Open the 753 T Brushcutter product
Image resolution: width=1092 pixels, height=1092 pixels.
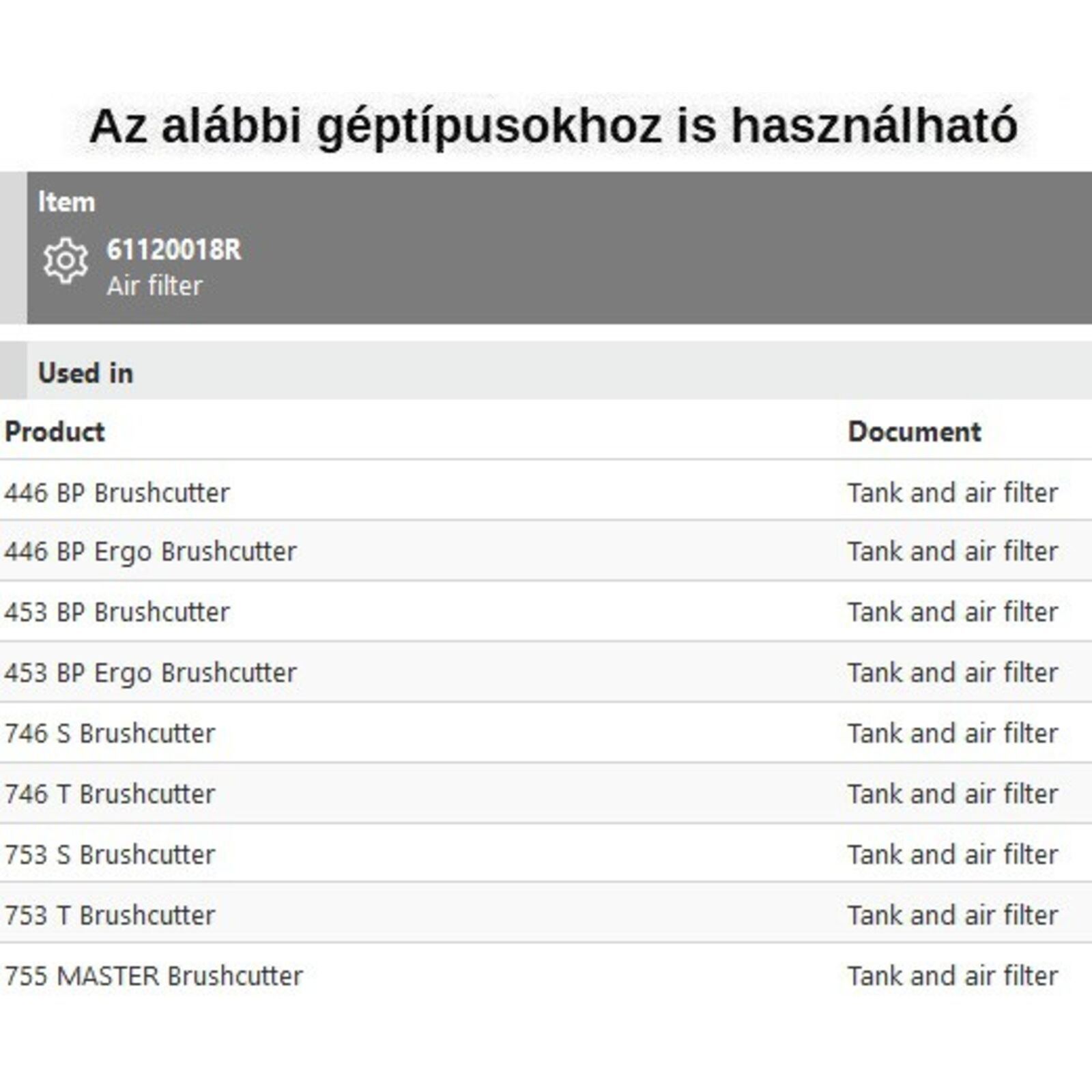pos(110,915)
